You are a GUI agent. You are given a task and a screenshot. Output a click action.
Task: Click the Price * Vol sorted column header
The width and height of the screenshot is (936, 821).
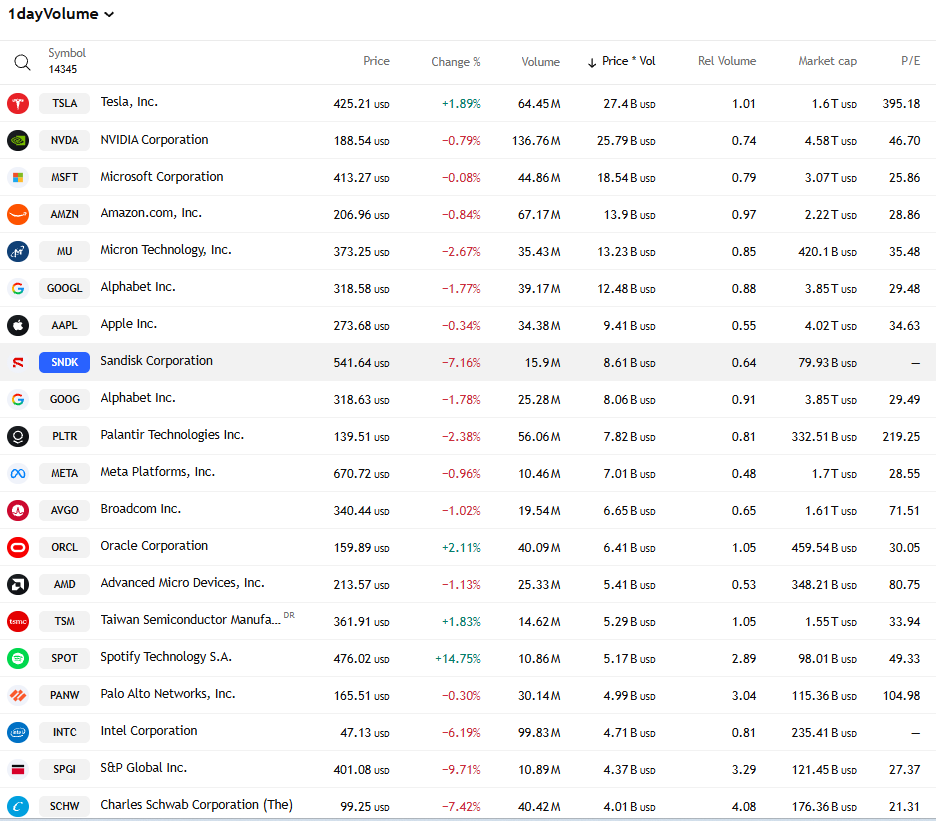pos(621,62)
